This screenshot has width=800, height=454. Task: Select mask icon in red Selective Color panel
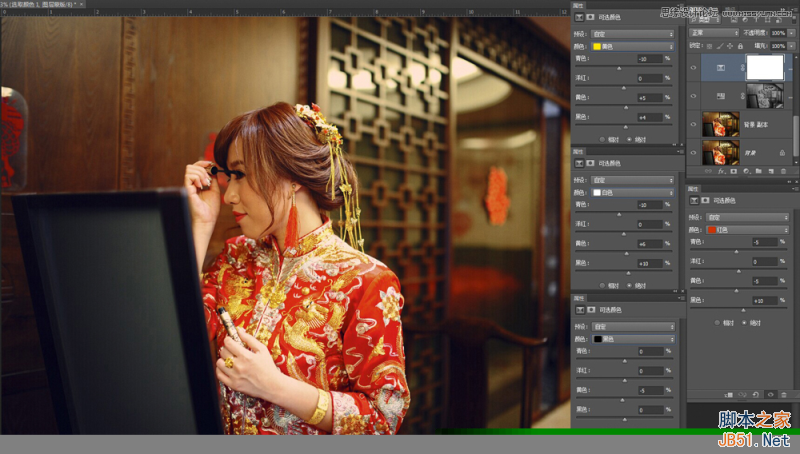[706, 200]
